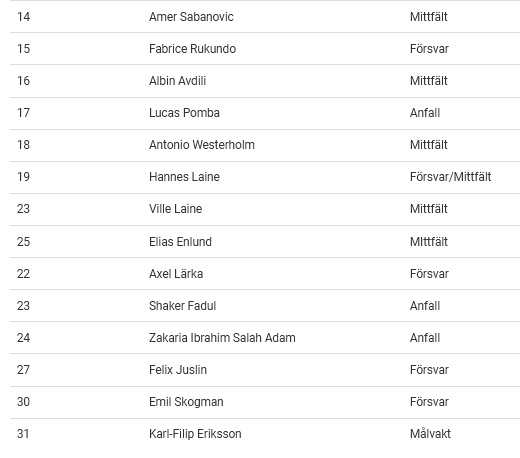Viewport: 520px width, 458px height.
Task: Click jersey number 14
Action: (23, 17)
